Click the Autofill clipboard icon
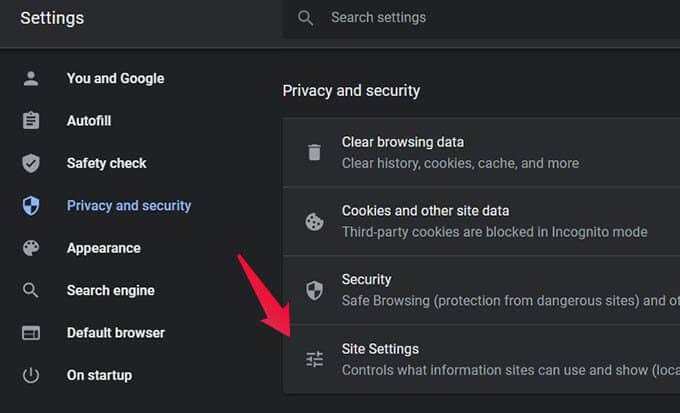The image size is (680, 413). pos(31,121)
